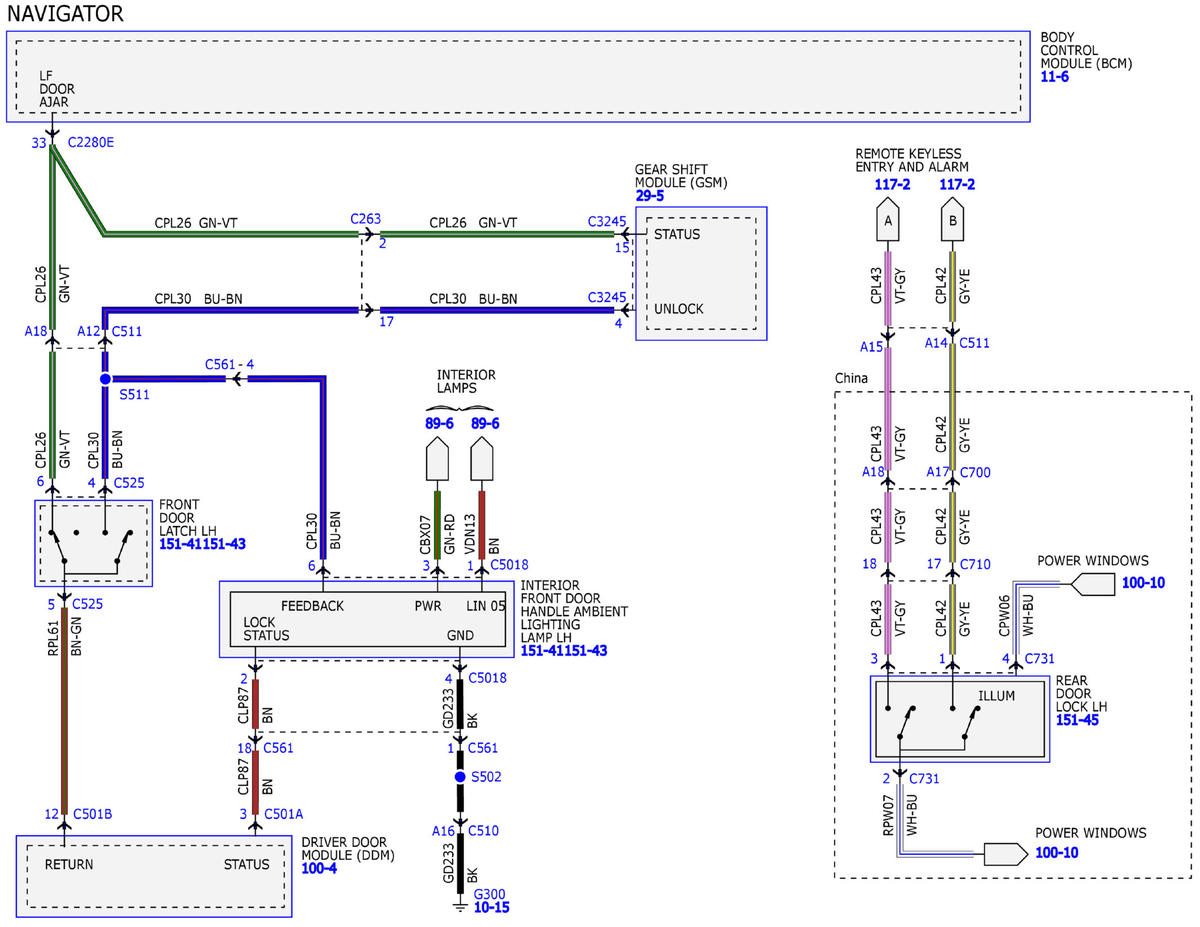Click the blue S511 splice dot
This screenshot has width=1200, height=927.
pos(105,379)
